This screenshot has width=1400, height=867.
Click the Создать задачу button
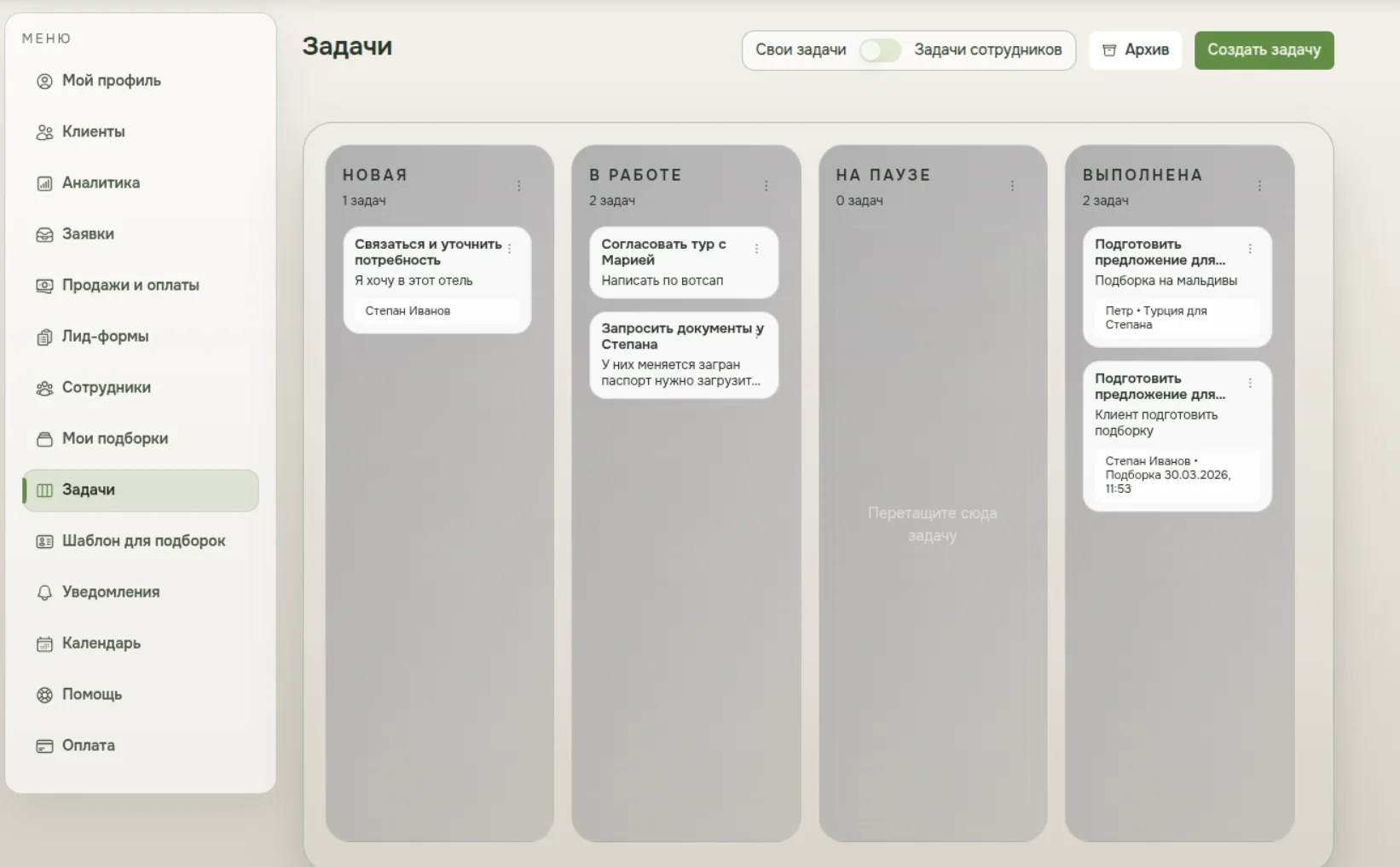[1264, 50]
